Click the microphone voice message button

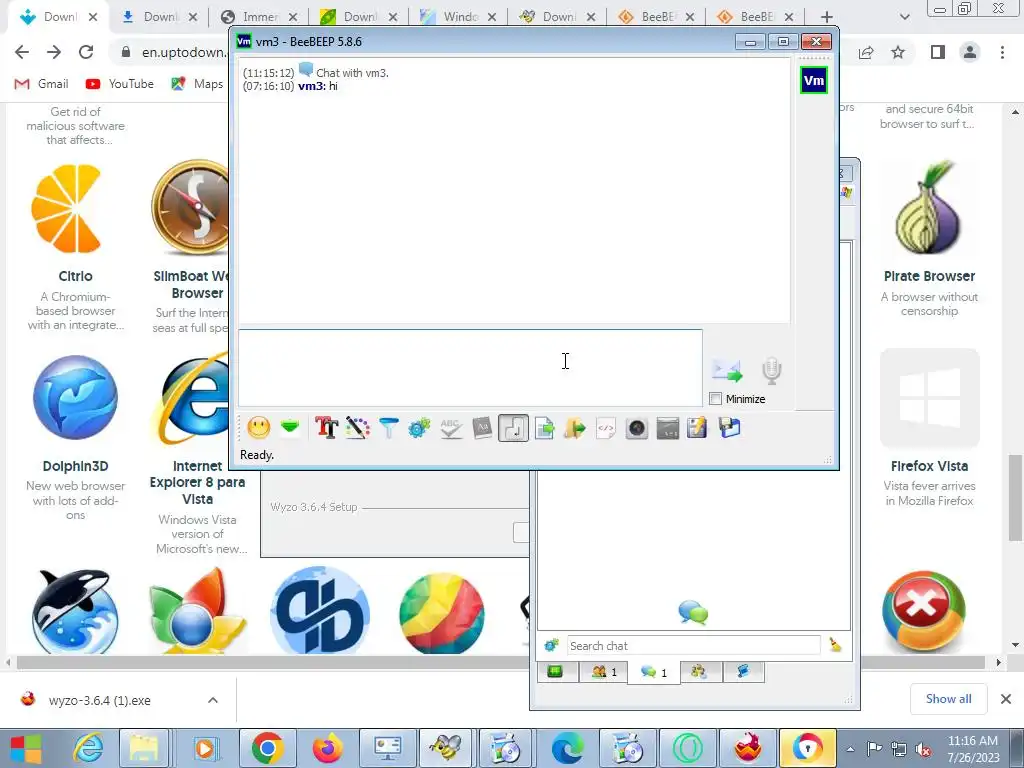click(x=771, y=371)
